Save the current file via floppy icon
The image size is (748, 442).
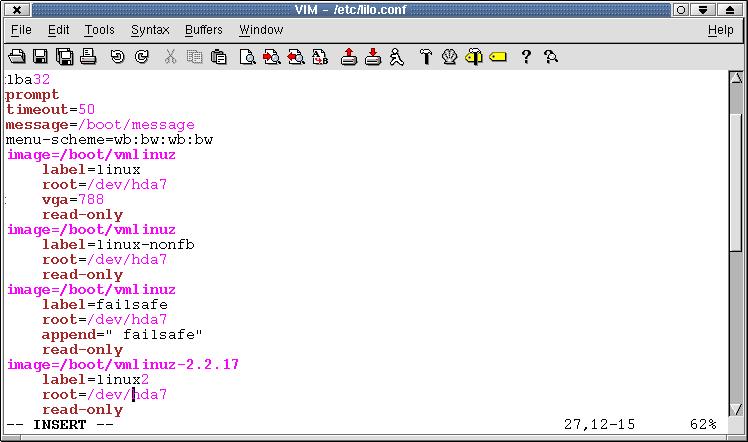(41, 56)
